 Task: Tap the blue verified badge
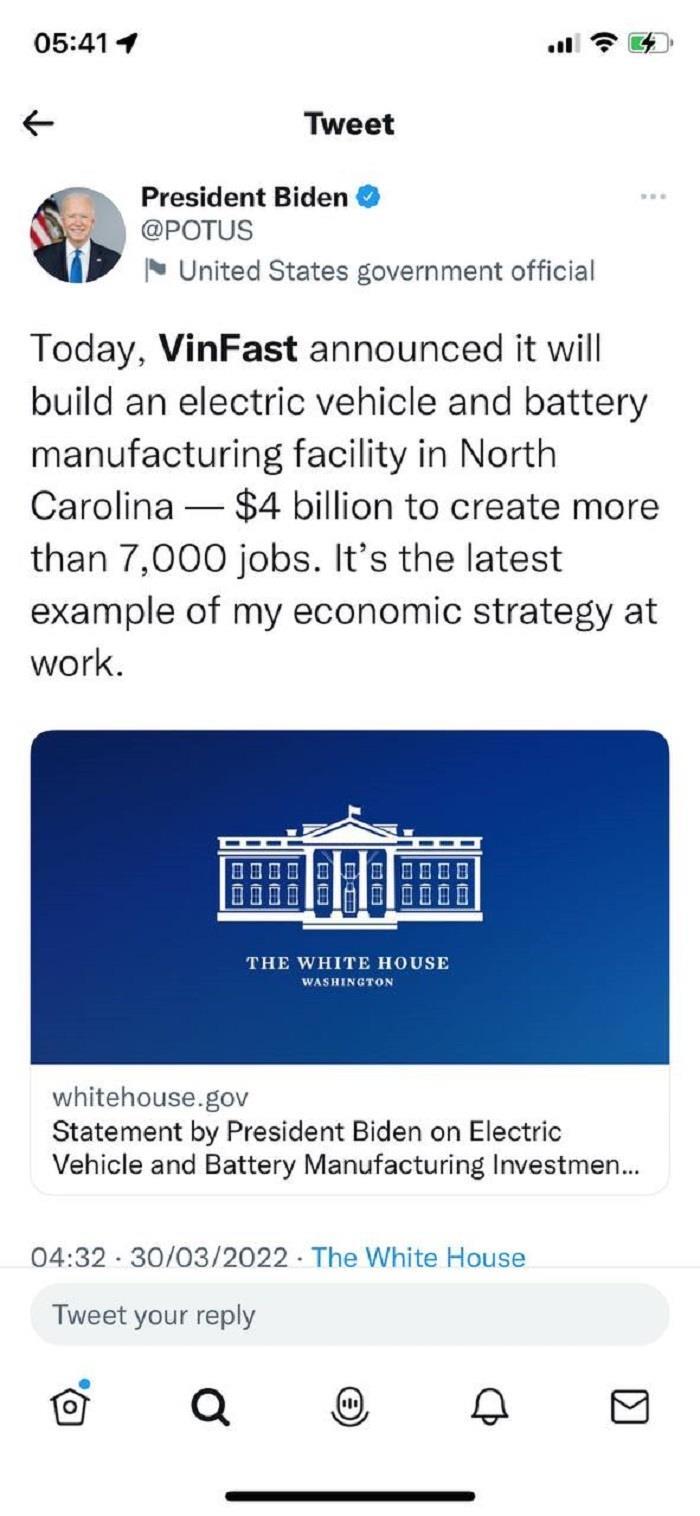click(367, 197)
